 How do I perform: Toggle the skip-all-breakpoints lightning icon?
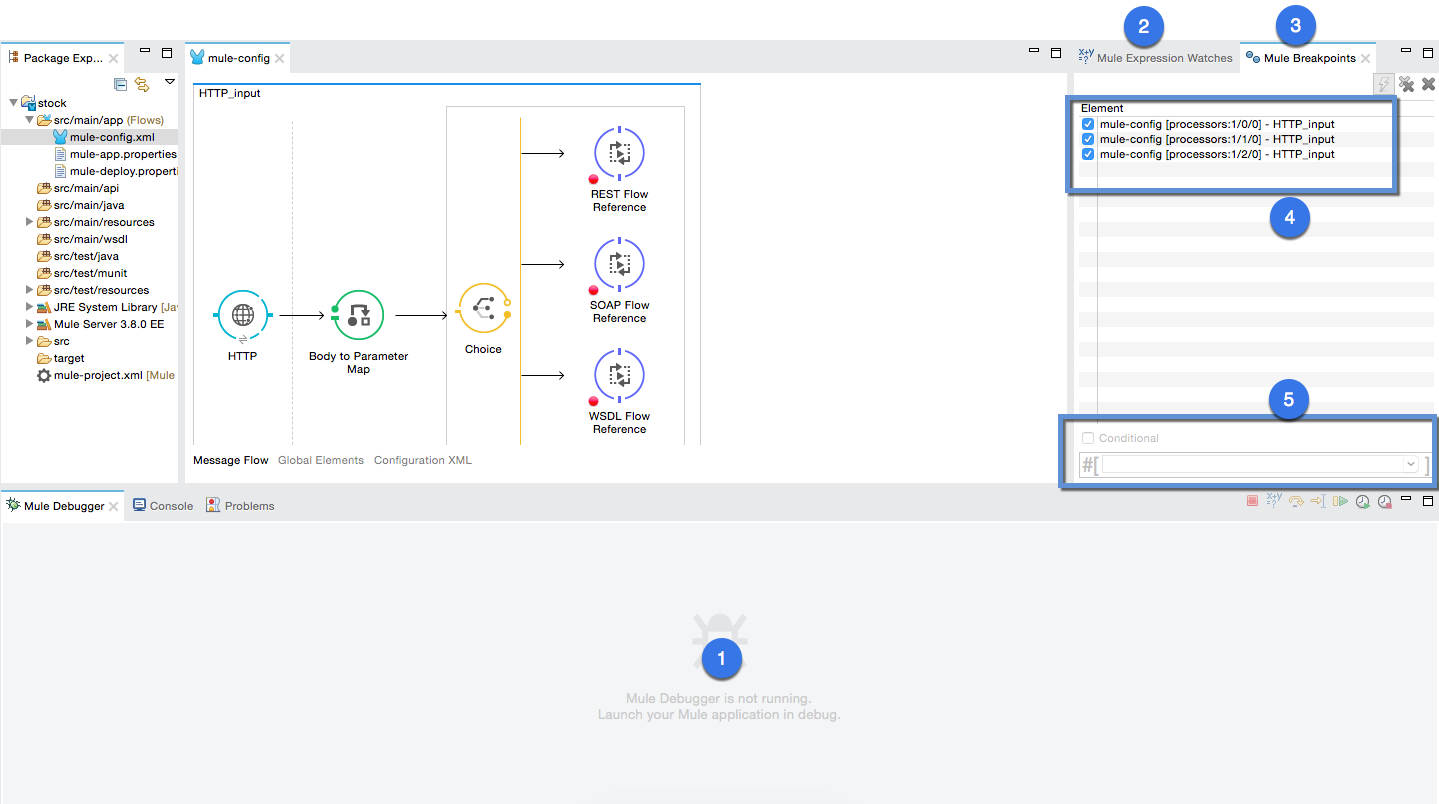tap(1383, 84)
